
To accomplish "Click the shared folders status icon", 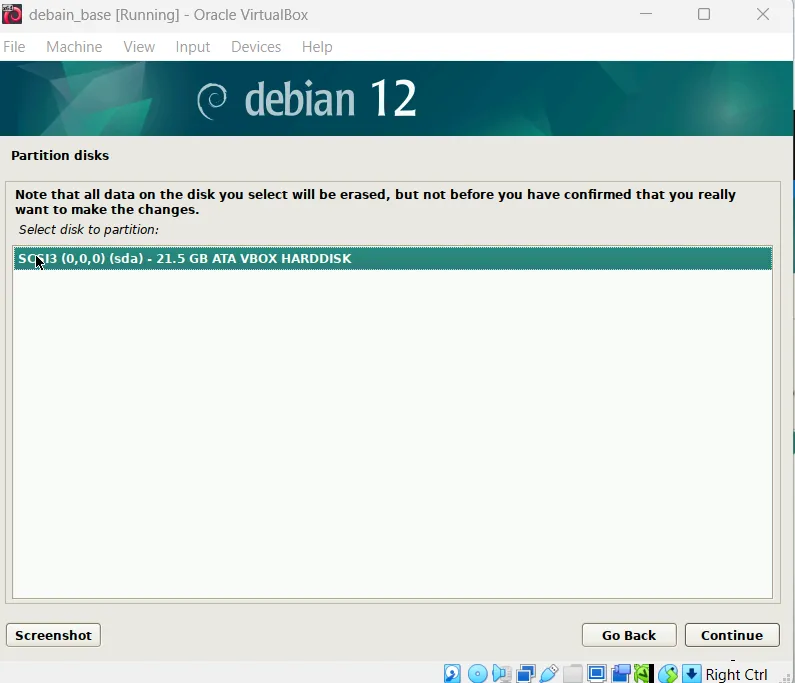I will click(x=572, y=674).
